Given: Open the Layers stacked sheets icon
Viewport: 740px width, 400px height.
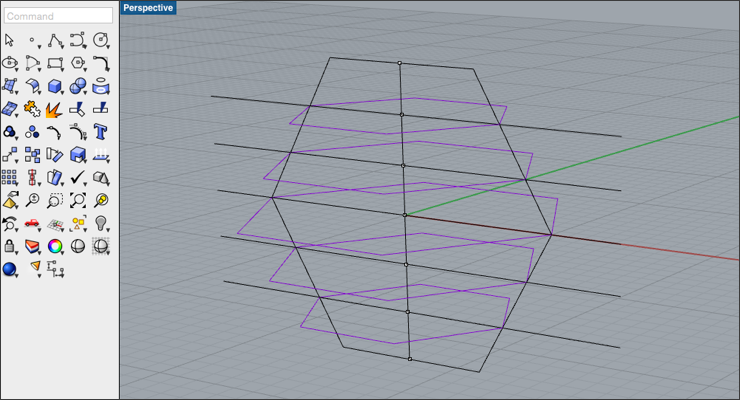Looking at the screenshot, I should click(32, 246).
